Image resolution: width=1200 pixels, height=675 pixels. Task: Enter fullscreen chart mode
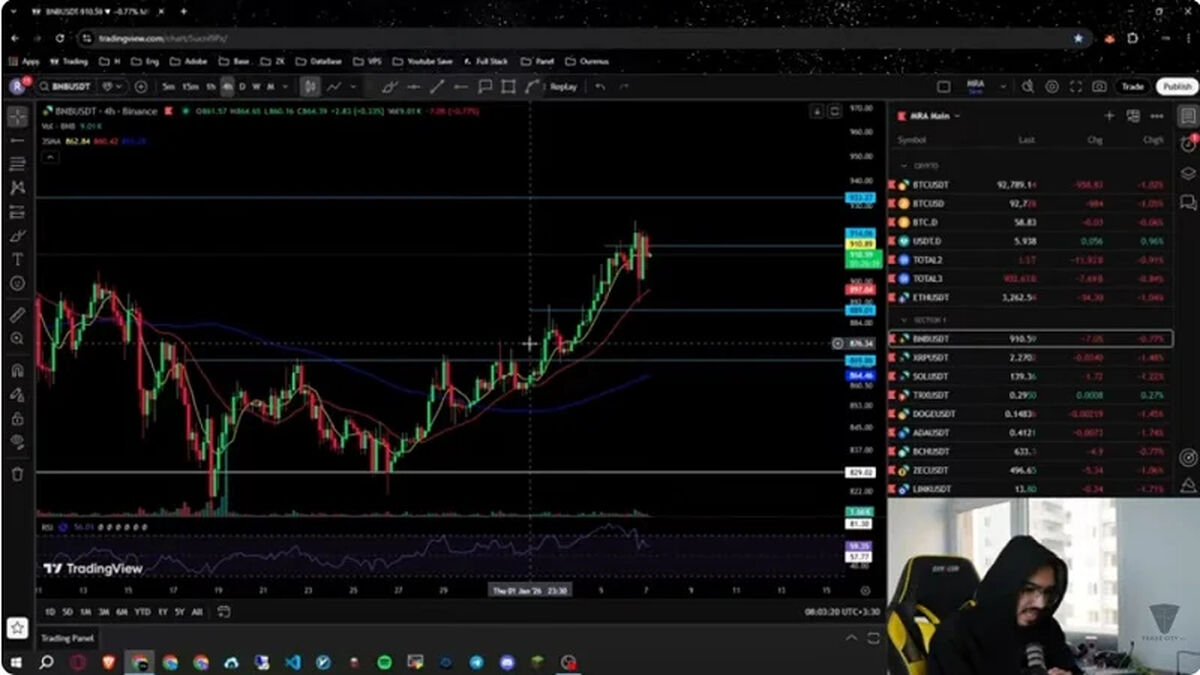point(1076,87)
